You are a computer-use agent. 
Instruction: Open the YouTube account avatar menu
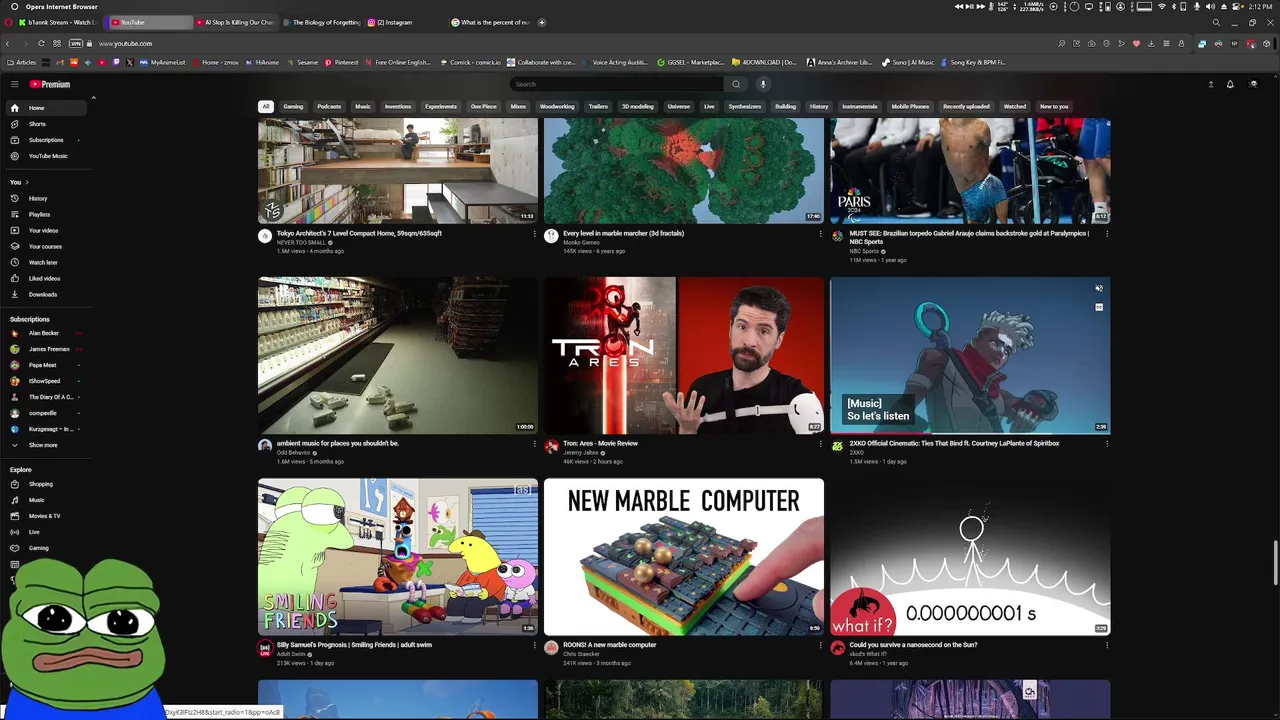[1253, 84]
